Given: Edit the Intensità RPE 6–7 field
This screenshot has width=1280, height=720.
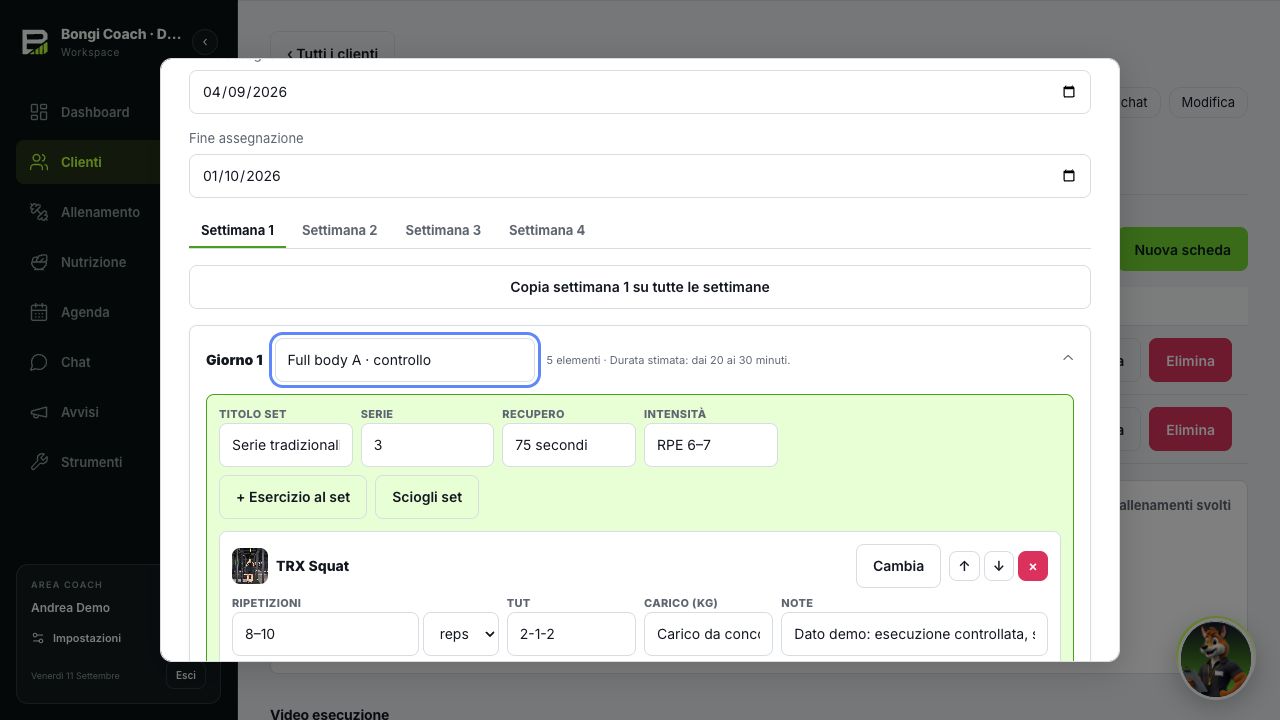Looking at the screenshot, I should (711, 445).
